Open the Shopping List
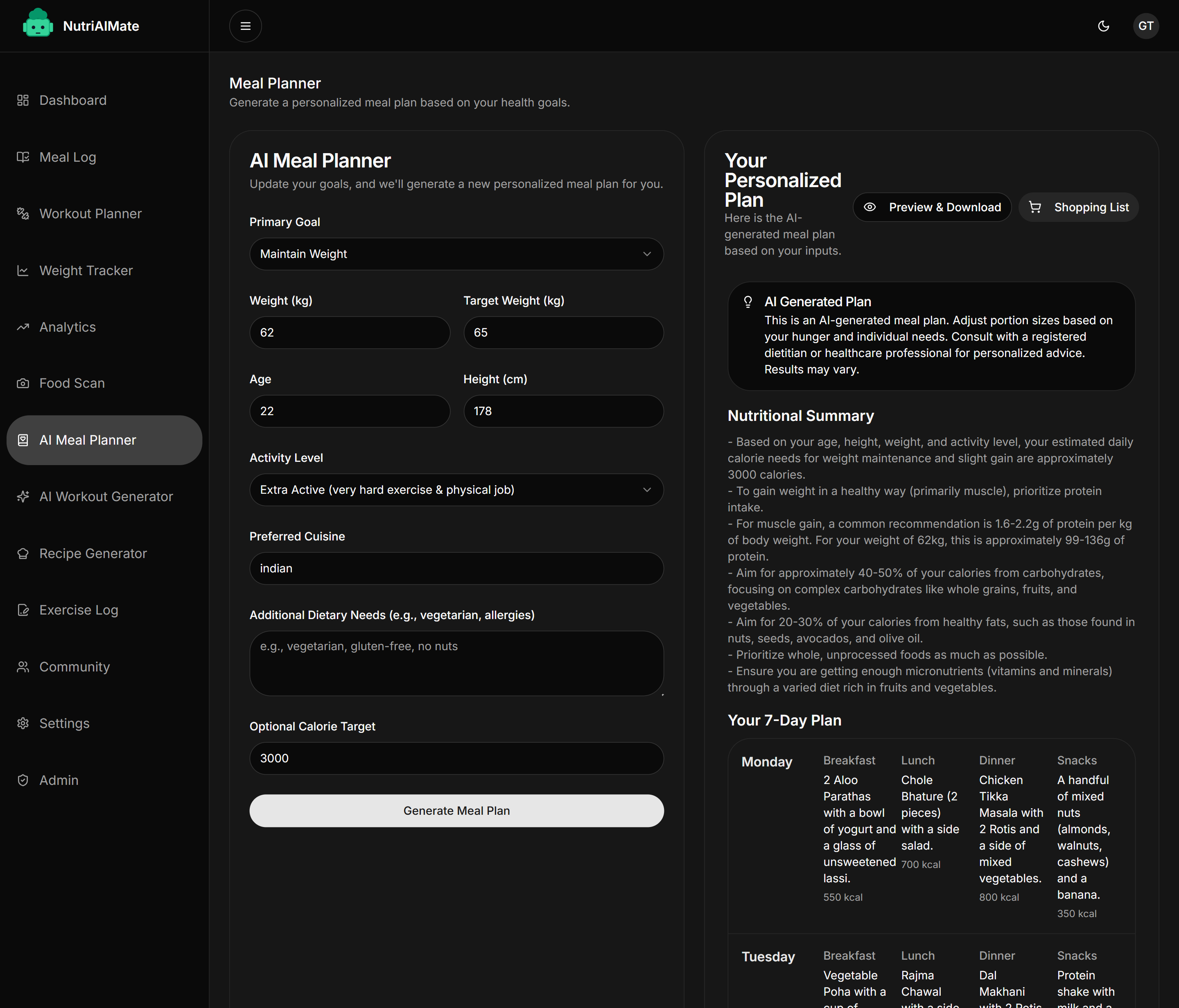This screenshot has width=1179, height=1008. (x=1078, y=207)
